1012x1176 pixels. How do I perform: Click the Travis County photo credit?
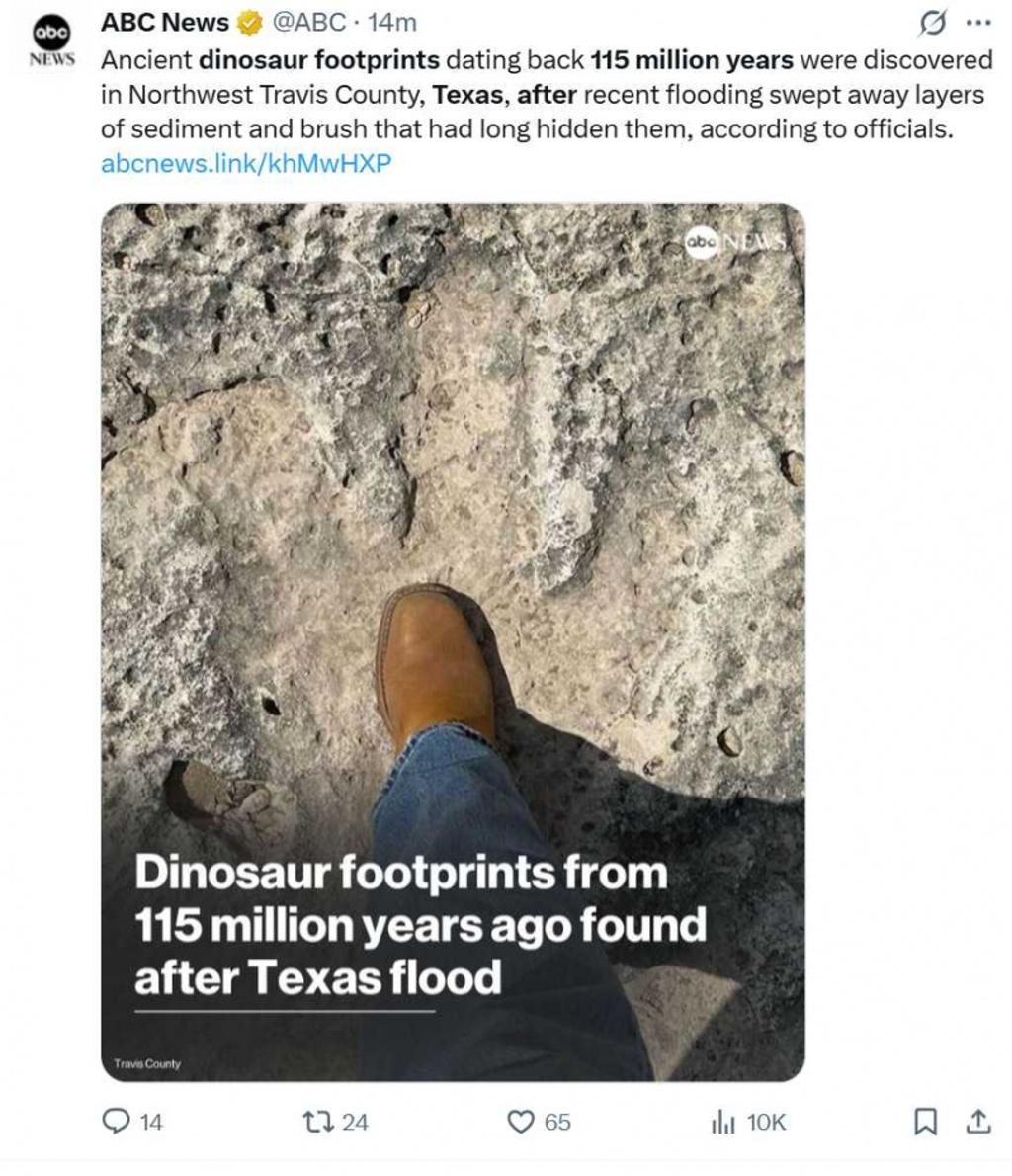(147, 1063)
